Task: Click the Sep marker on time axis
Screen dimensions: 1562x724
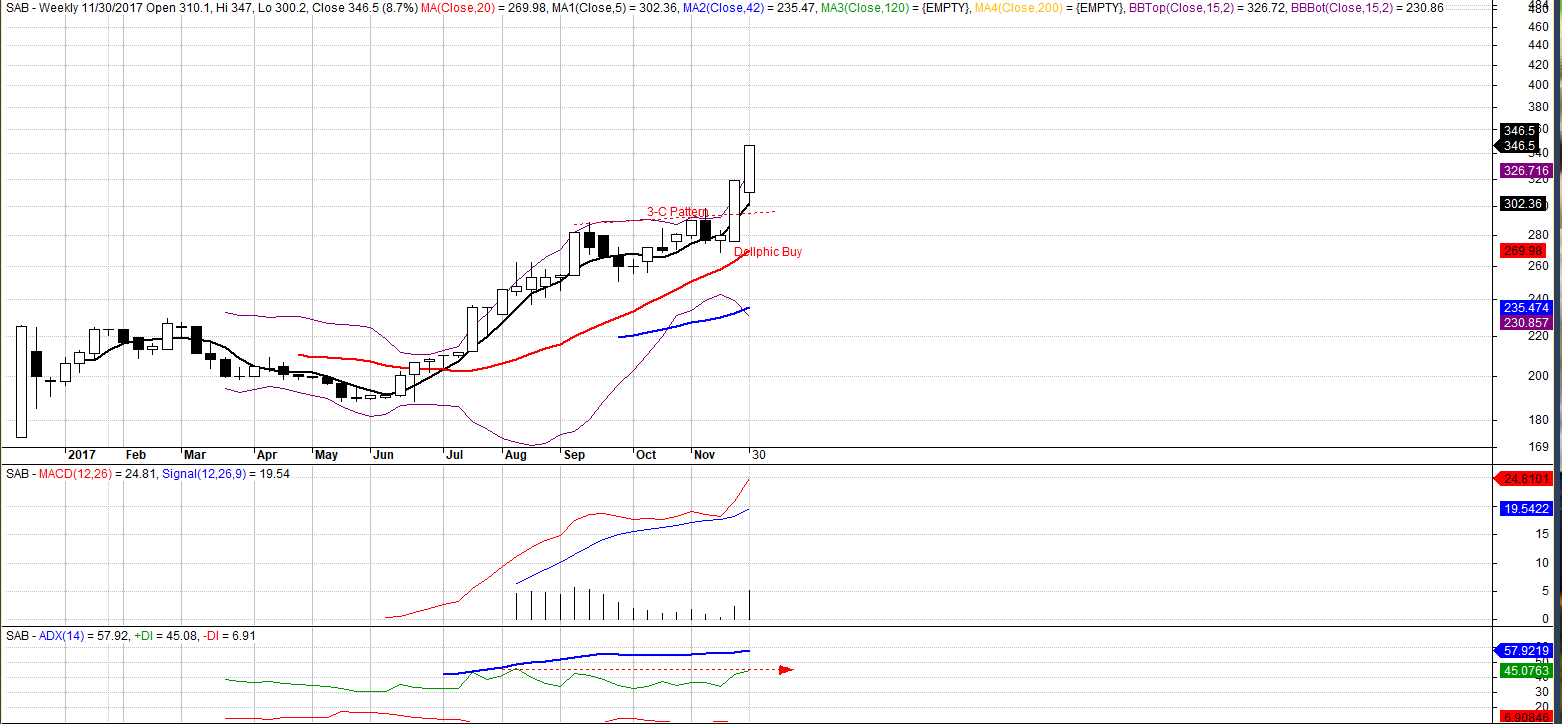Action: 574,455
